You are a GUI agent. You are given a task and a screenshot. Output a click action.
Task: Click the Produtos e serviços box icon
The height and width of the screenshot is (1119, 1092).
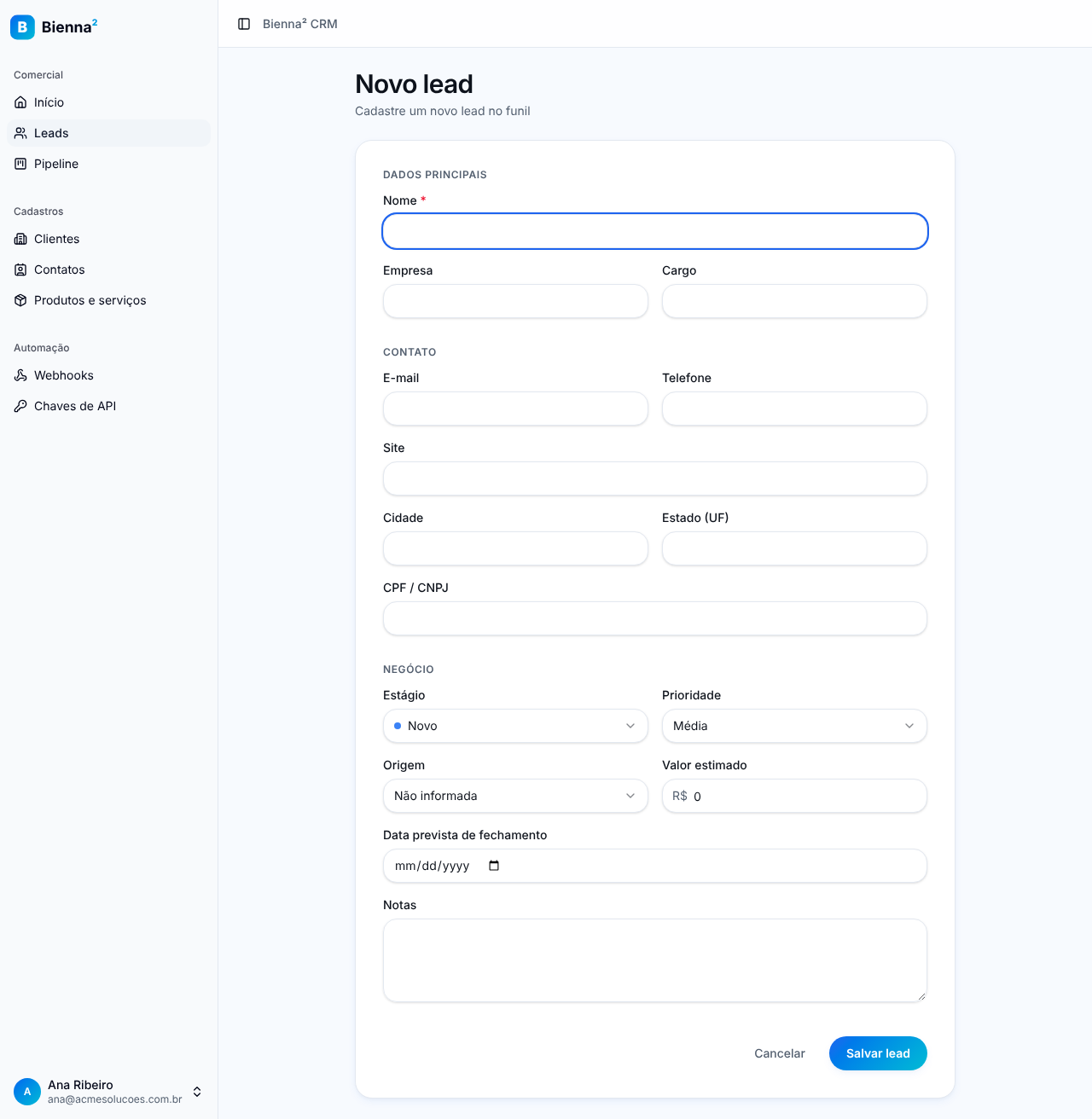[x=20, y=300]
